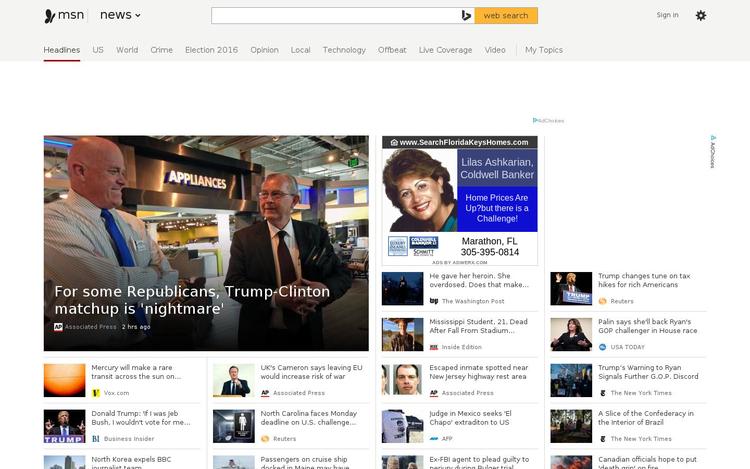Click the USA TODAY source icon
This screenshot has width=750, height=469.
pyautogui.click(x=603, y=347)
